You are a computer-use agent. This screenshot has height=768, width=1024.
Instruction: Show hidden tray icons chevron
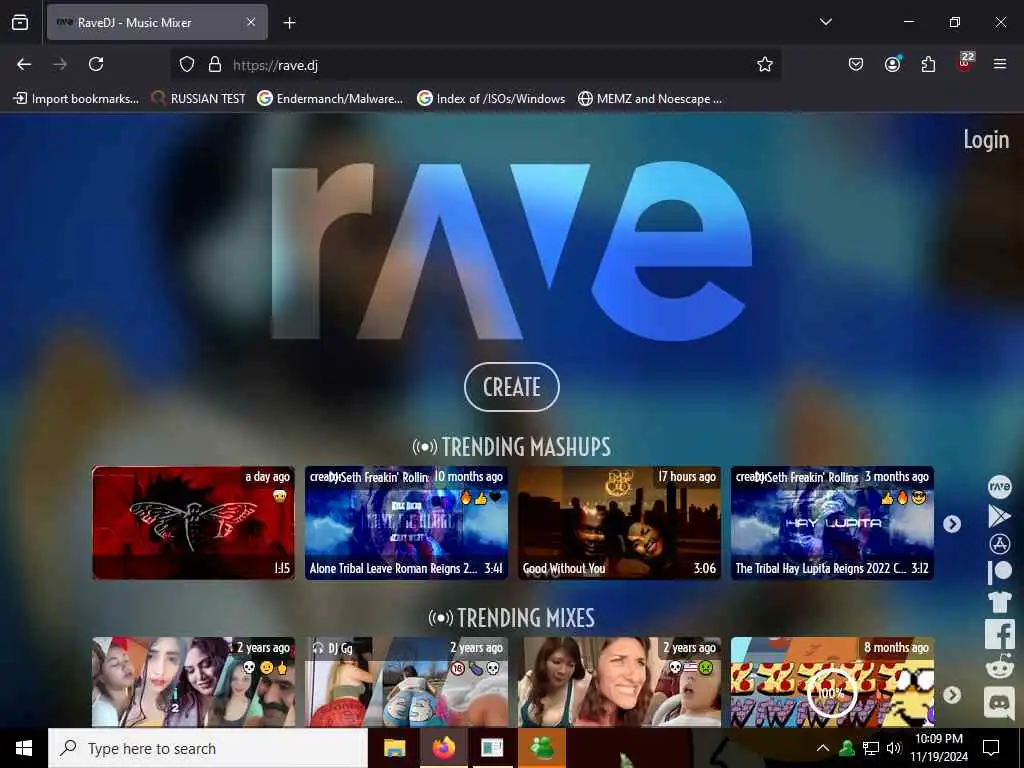tap(823, 748)
